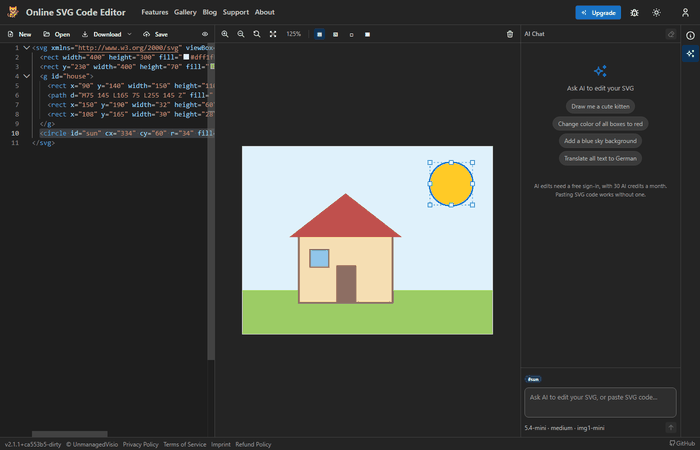Choose 'Draw me a cute kitten' suggestion
700x450 pixels.
click(600, 106)
